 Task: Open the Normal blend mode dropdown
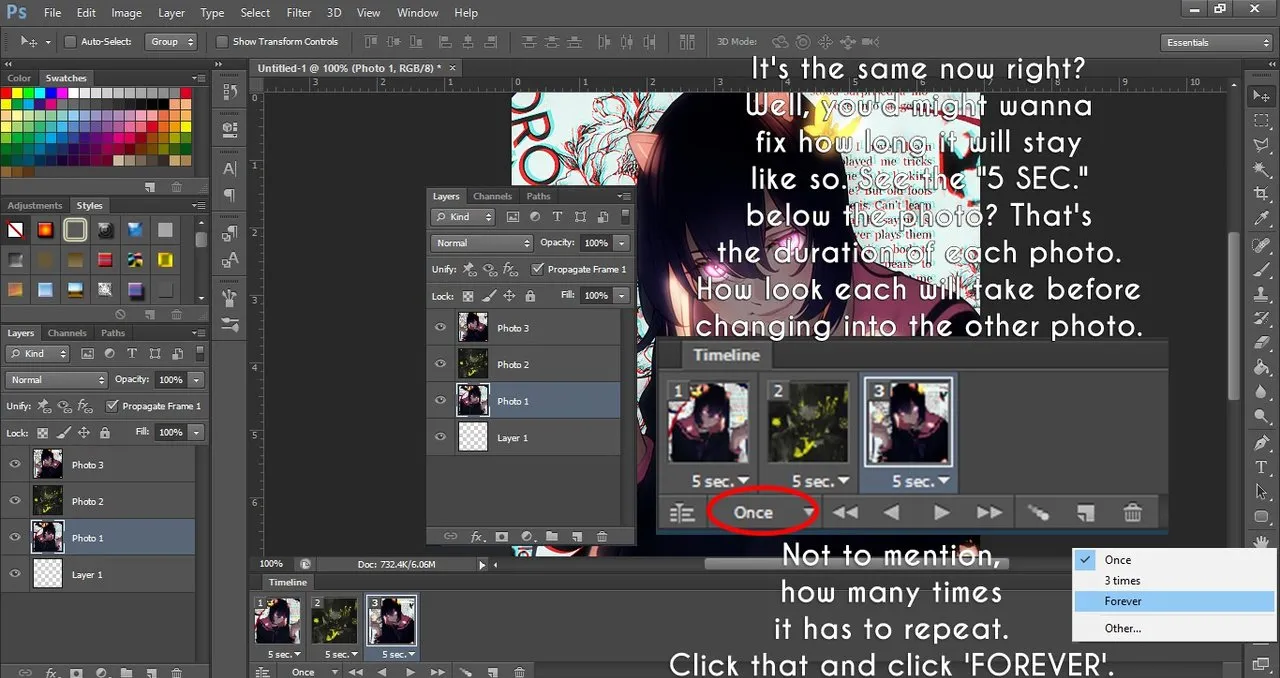(56, 380)
